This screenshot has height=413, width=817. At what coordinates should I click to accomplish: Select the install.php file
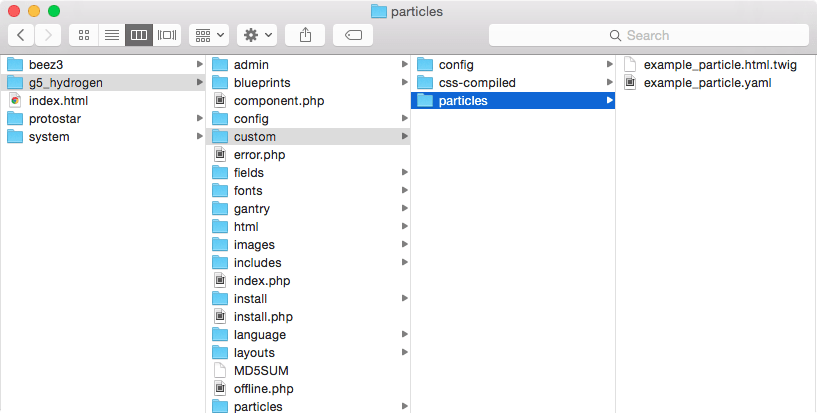point(308,317)
